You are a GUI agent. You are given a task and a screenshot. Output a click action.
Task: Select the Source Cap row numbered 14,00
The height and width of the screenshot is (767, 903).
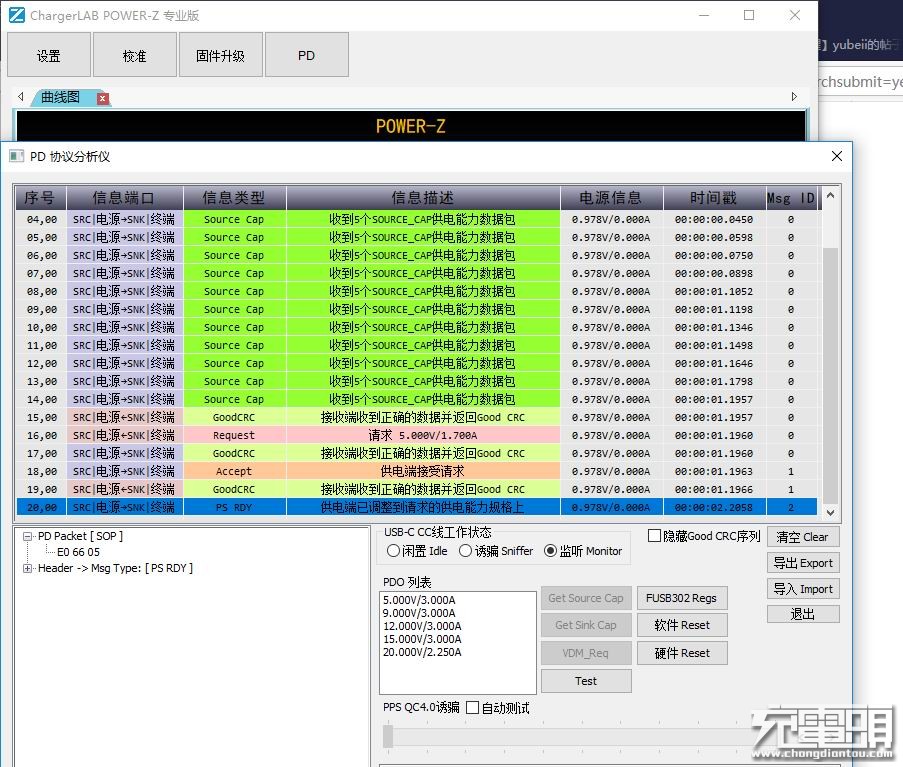(x=416, y=399)
